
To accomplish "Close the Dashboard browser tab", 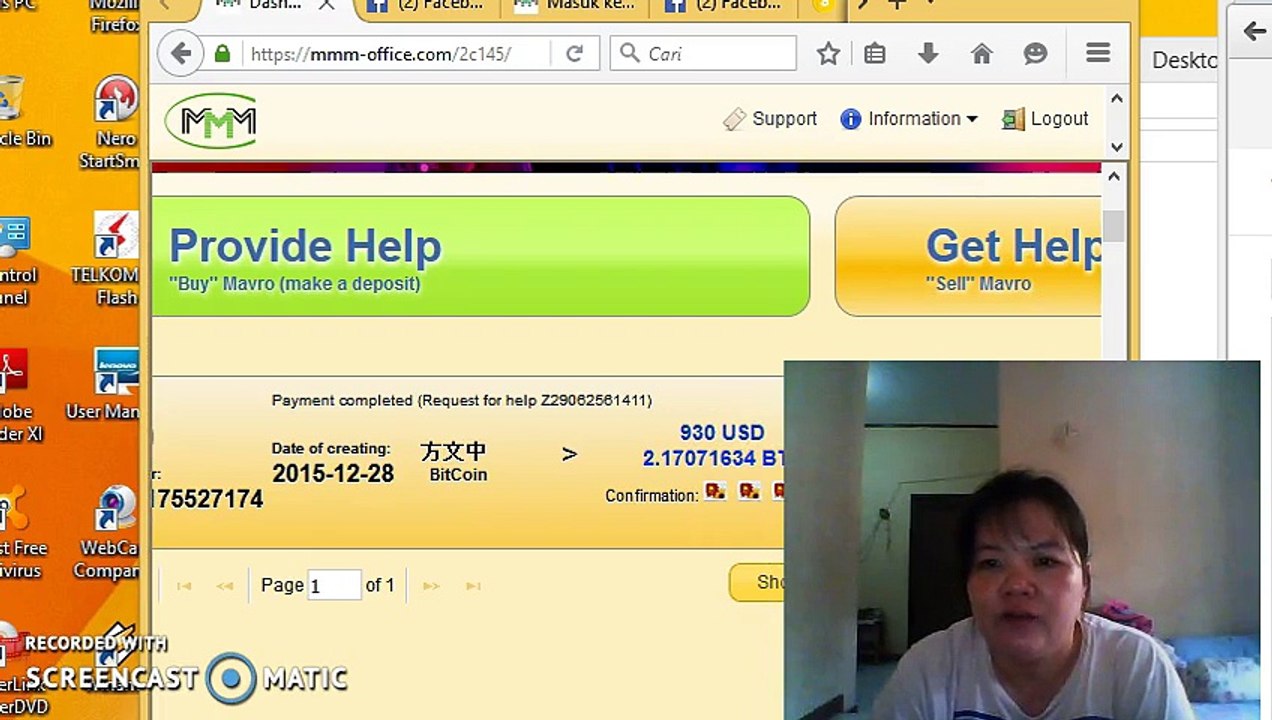I will (326, 6).
